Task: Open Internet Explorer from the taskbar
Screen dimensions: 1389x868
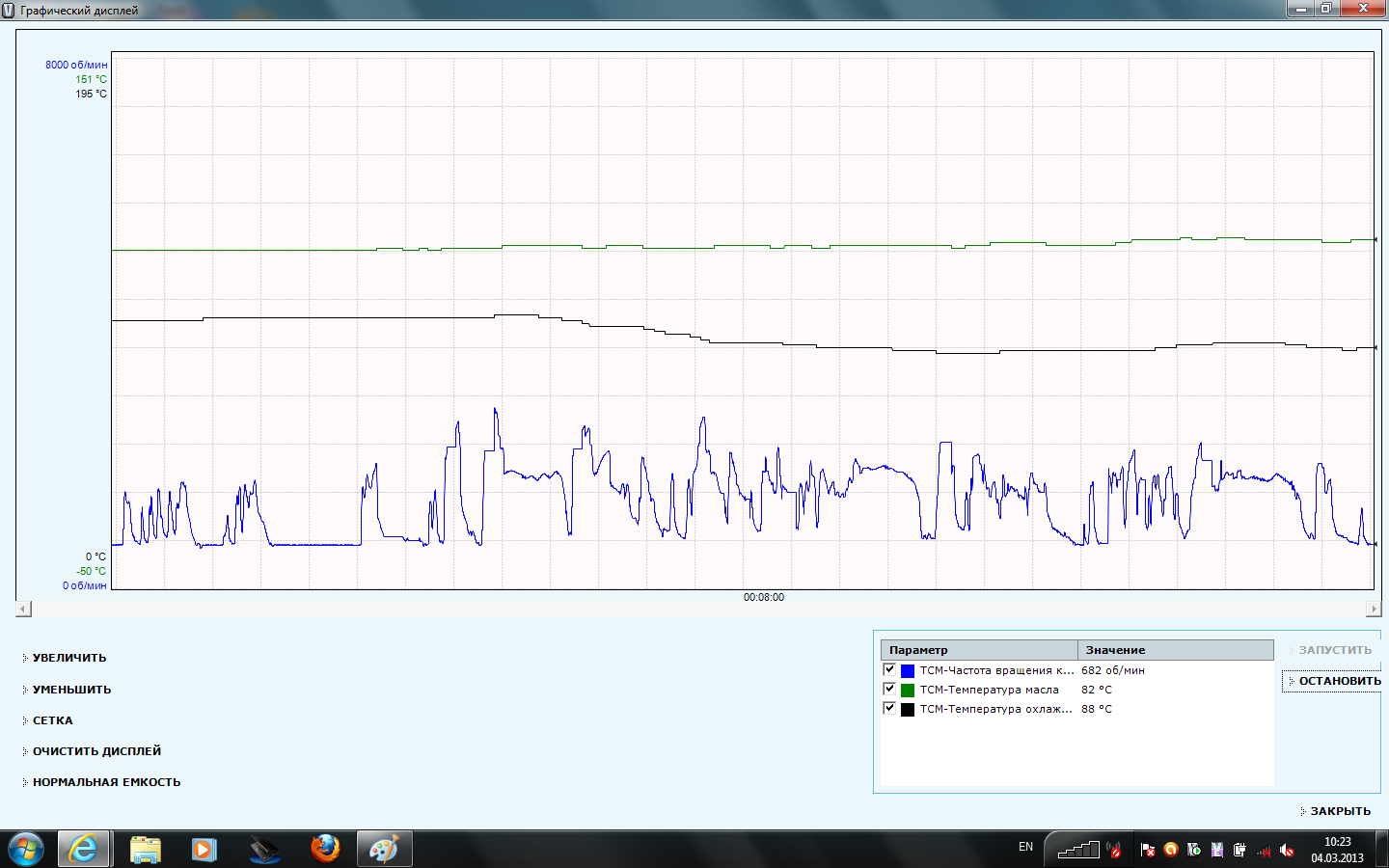Action: pos(84,849)
